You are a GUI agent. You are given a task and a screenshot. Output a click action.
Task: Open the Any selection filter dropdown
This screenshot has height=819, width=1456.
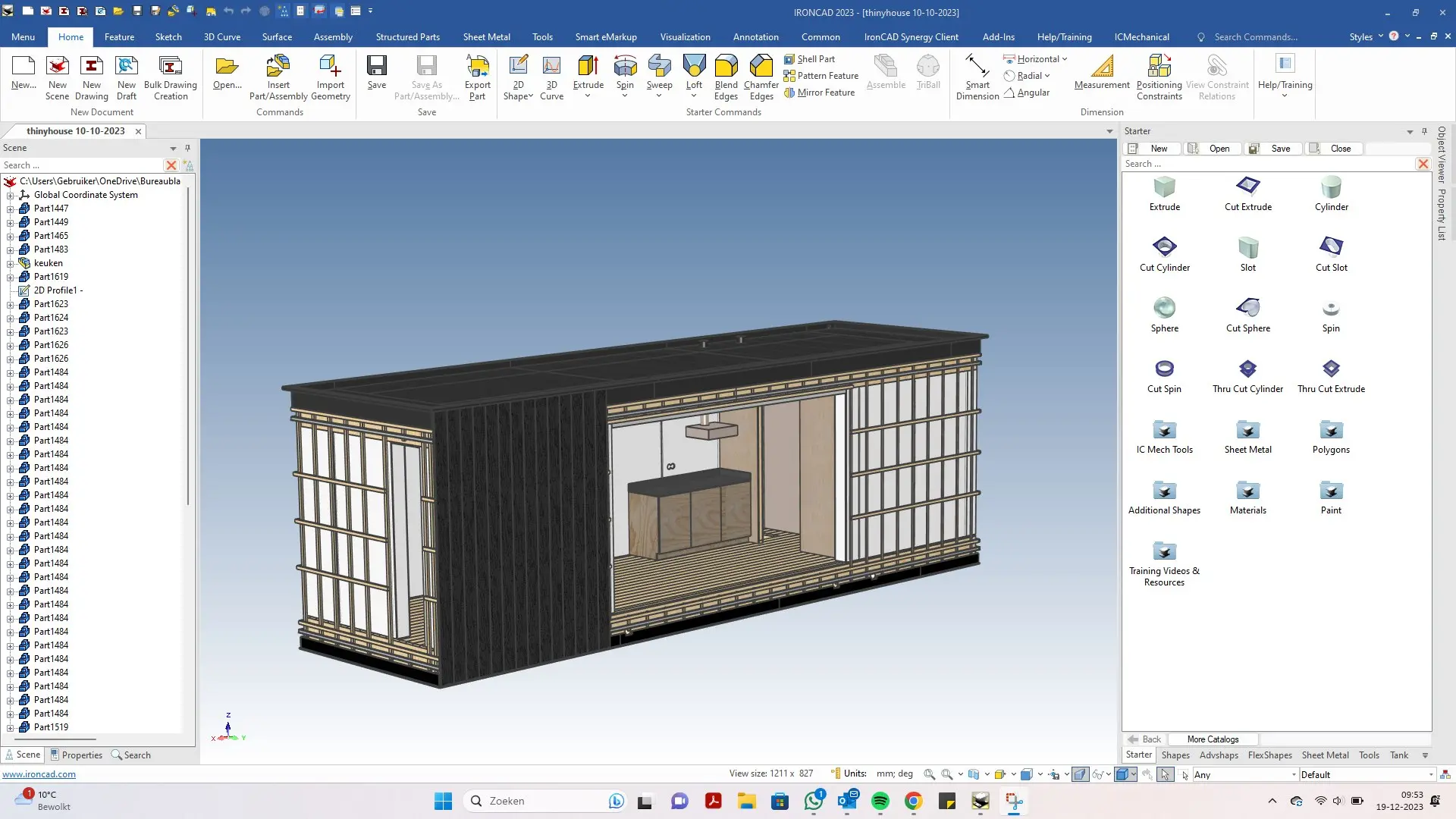click(1294, 774)
